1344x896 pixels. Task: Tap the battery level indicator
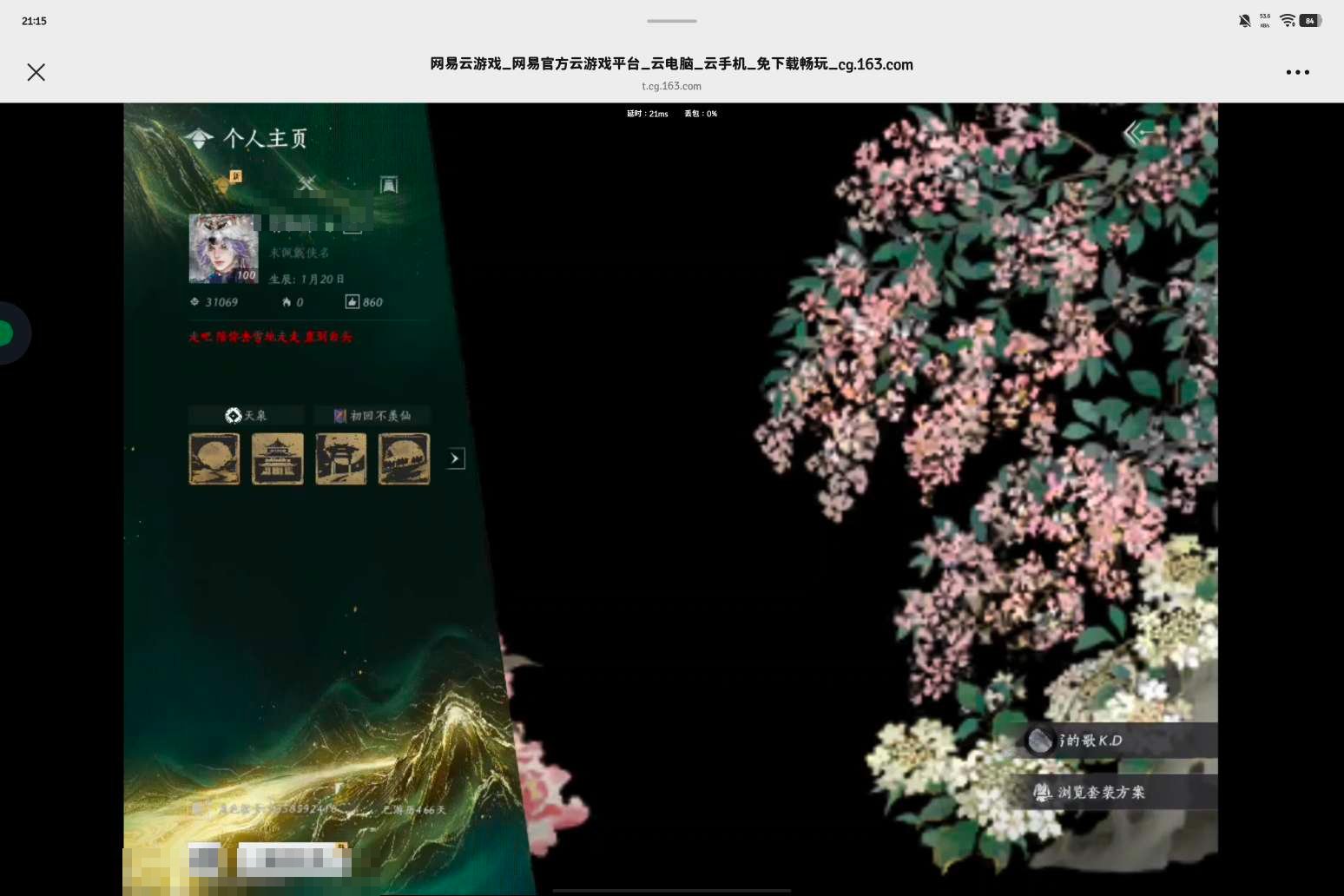[1310, 21]
